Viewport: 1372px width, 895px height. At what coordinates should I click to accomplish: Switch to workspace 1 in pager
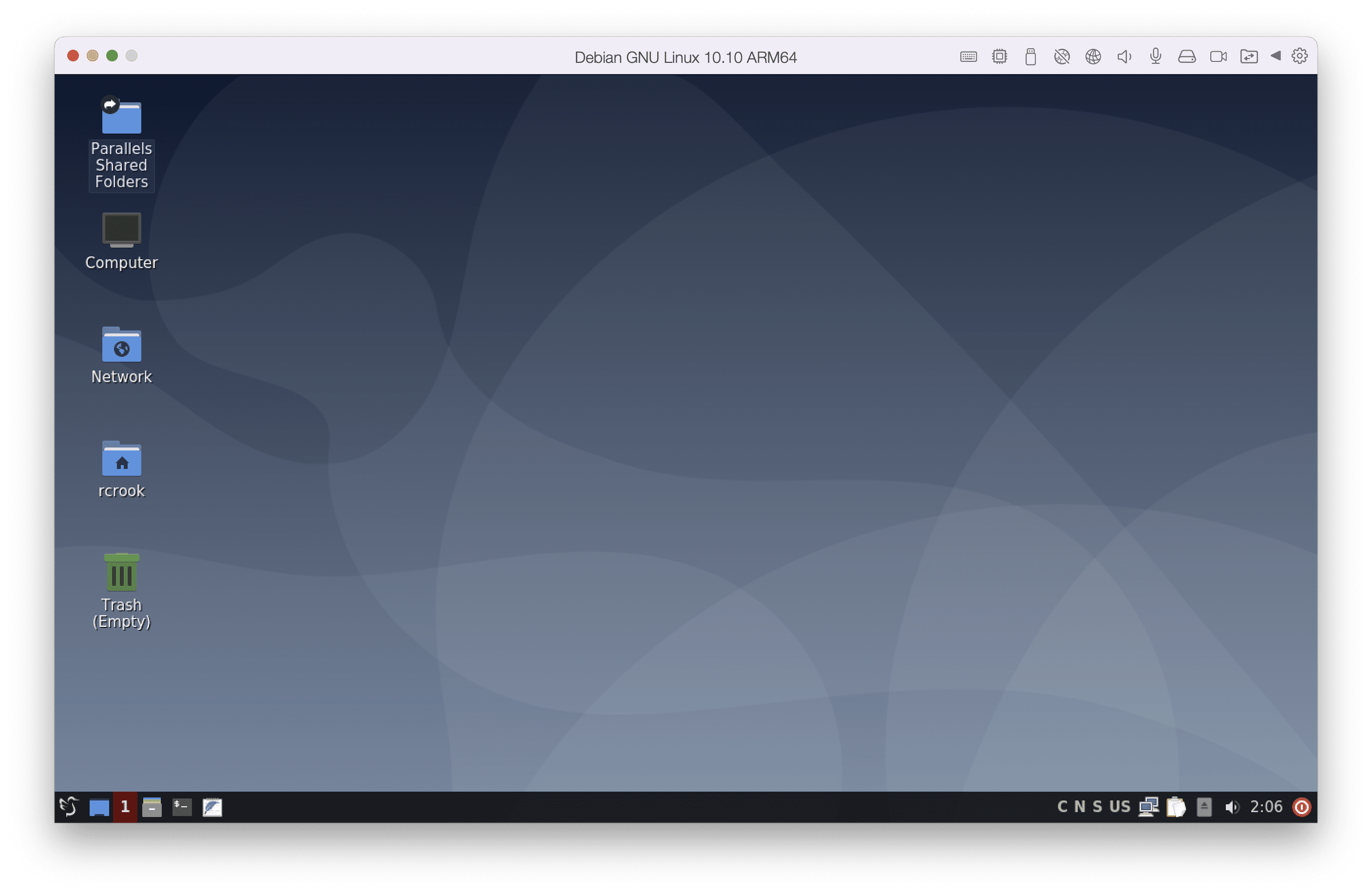click(x=125, y=807)
